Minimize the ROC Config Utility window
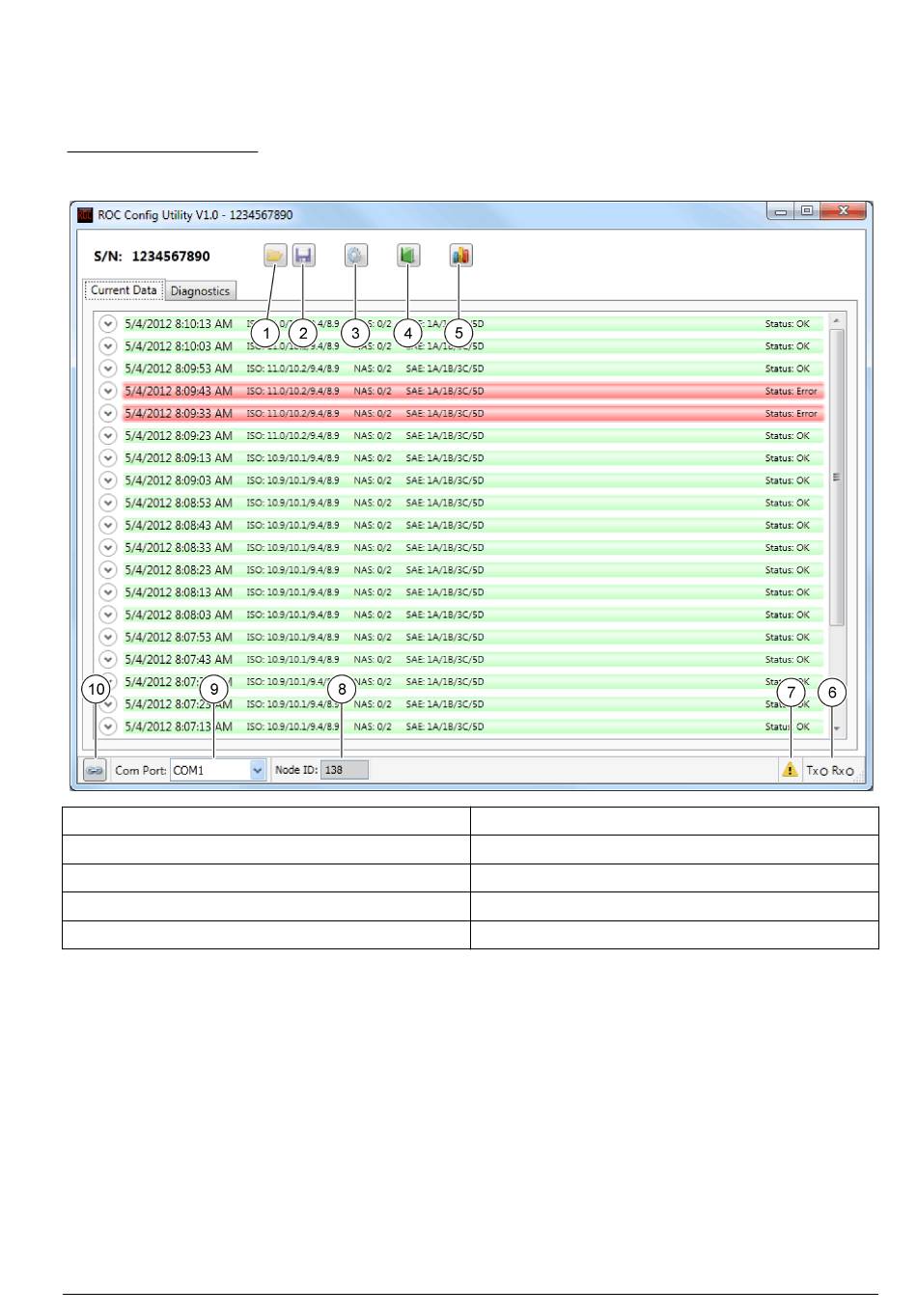The width and height of the screenshot is (917, 1316). [x=781, y=211]
